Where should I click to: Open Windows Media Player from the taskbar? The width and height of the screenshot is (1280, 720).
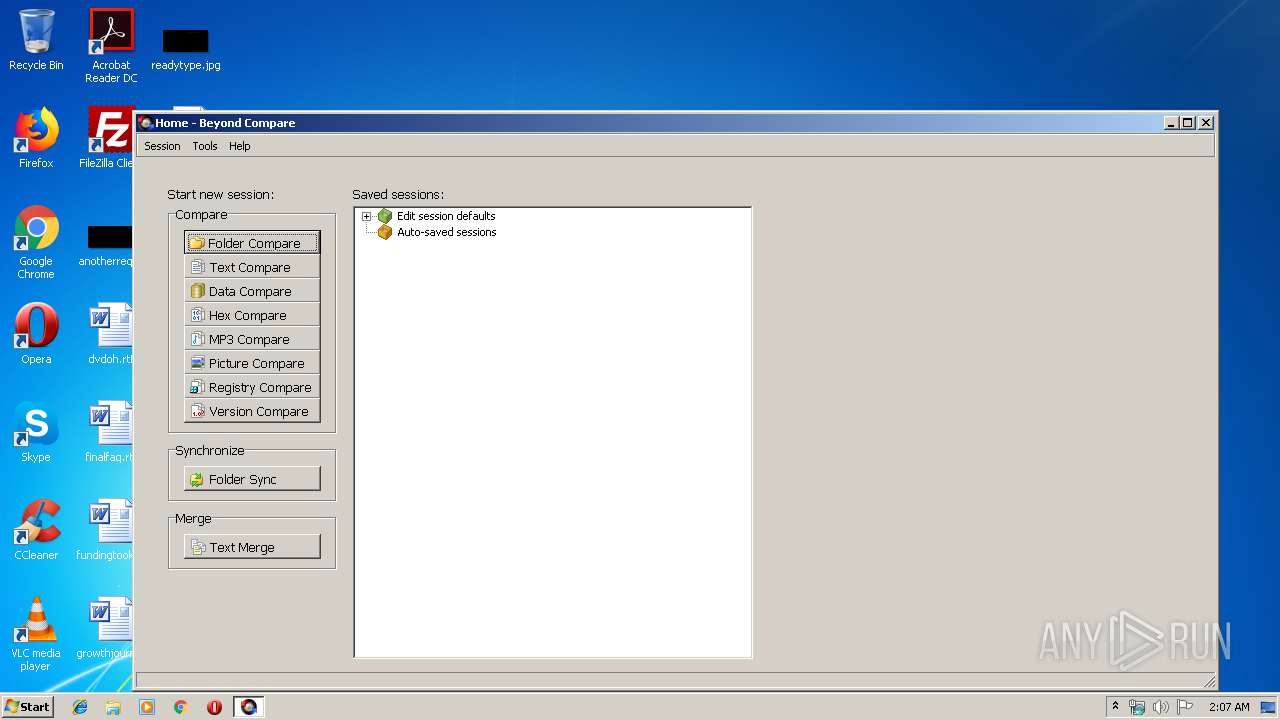click(147, 707)
